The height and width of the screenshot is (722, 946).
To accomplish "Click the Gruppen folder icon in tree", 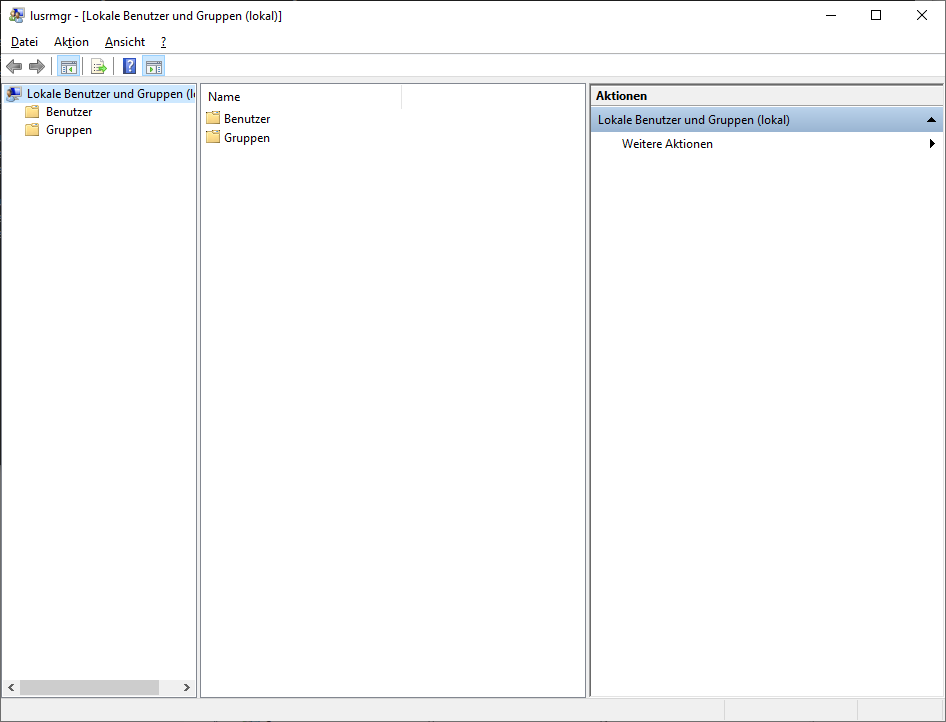I will [32, 130].
